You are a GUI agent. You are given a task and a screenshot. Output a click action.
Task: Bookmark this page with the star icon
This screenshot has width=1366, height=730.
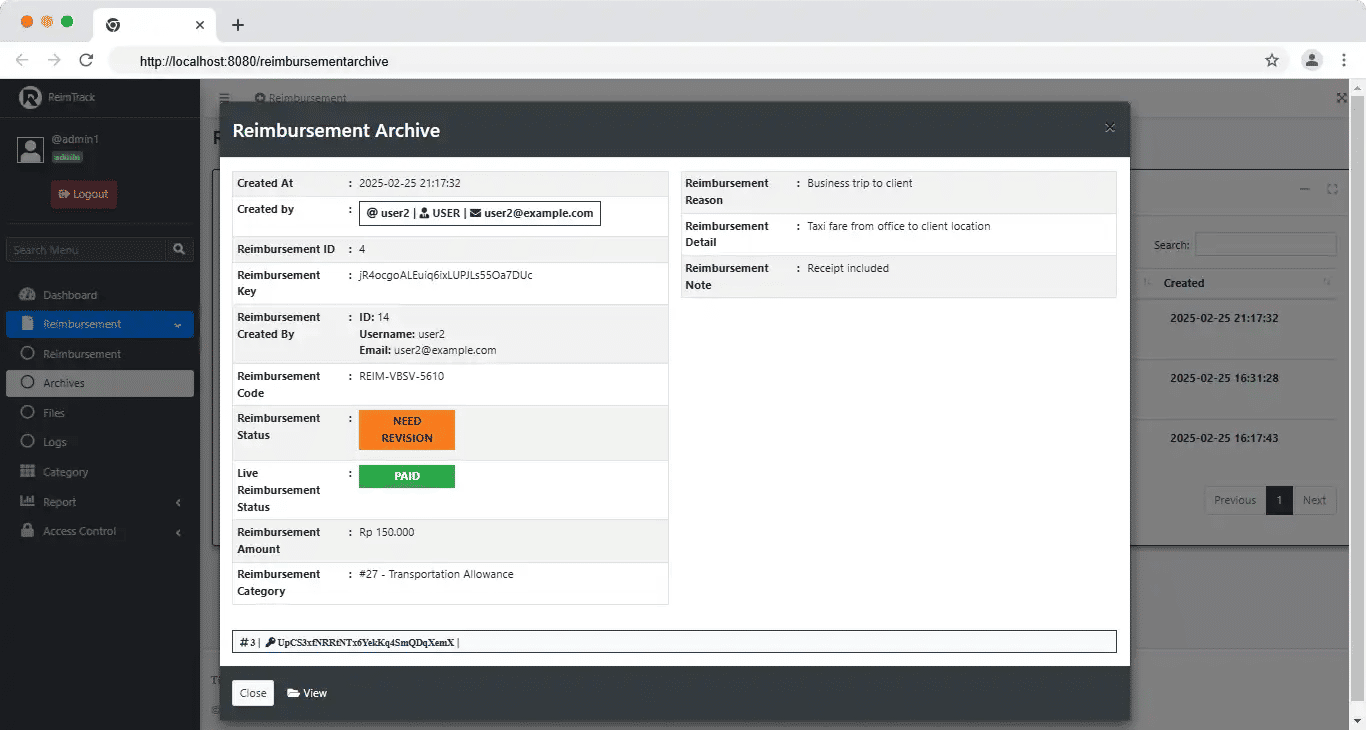point(1272,60)
